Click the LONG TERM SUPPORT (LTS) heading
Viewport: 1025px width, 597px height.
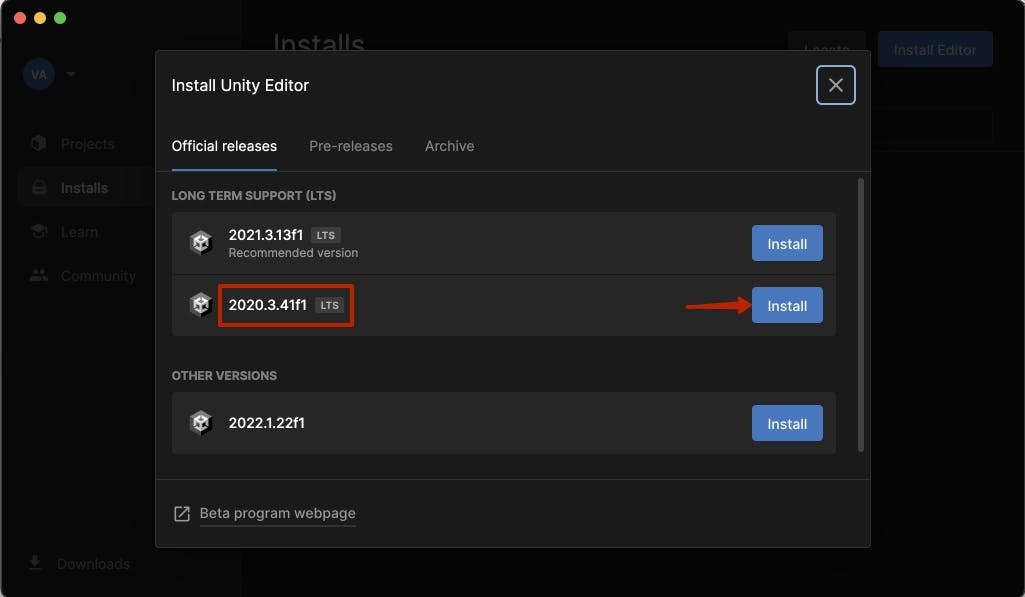254,196
